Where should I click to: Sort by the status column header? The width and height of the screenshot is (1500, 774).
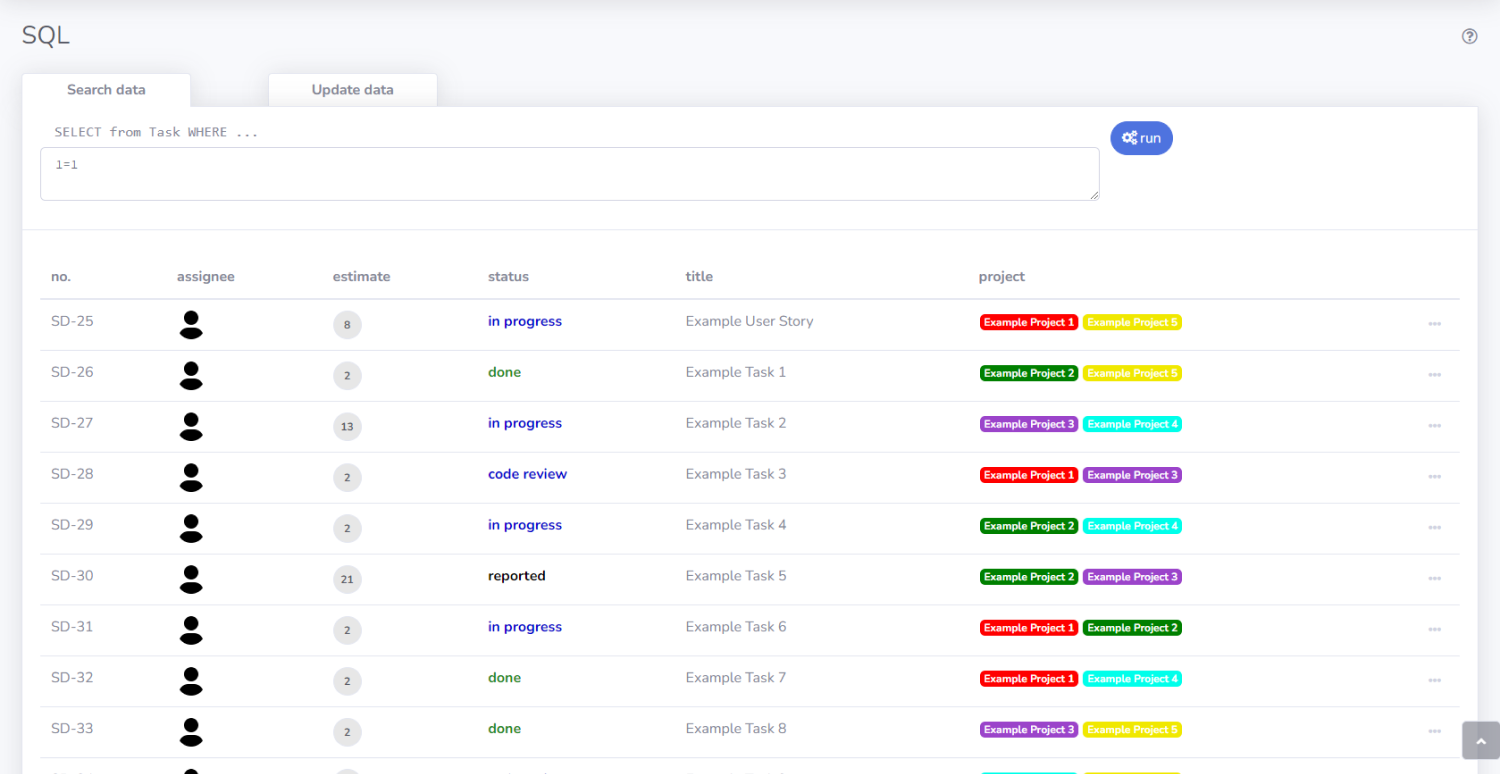(508, 277)
